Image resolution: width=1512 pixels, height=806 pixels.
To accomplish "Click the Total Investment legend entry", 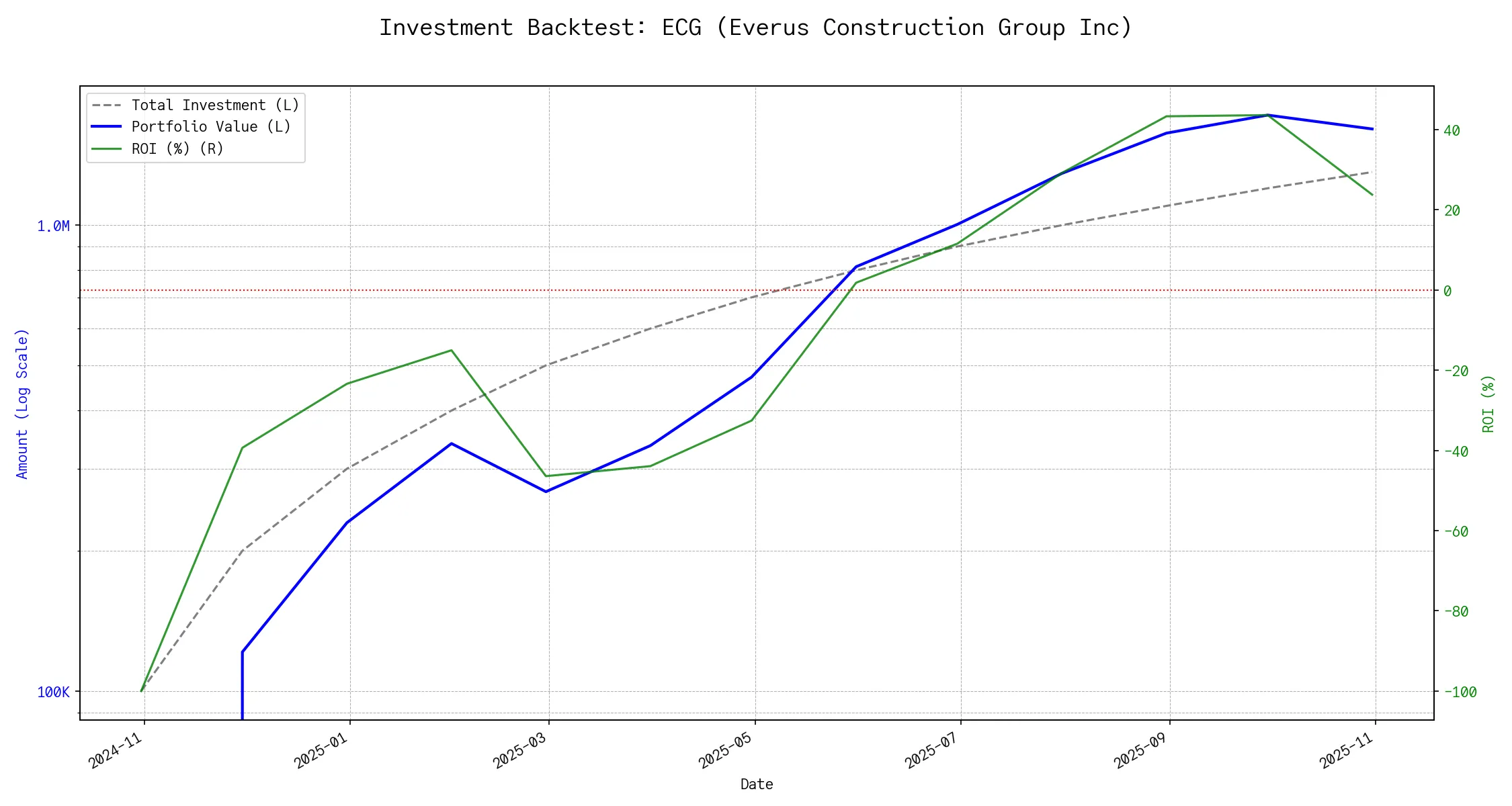I will pos(215,105).
